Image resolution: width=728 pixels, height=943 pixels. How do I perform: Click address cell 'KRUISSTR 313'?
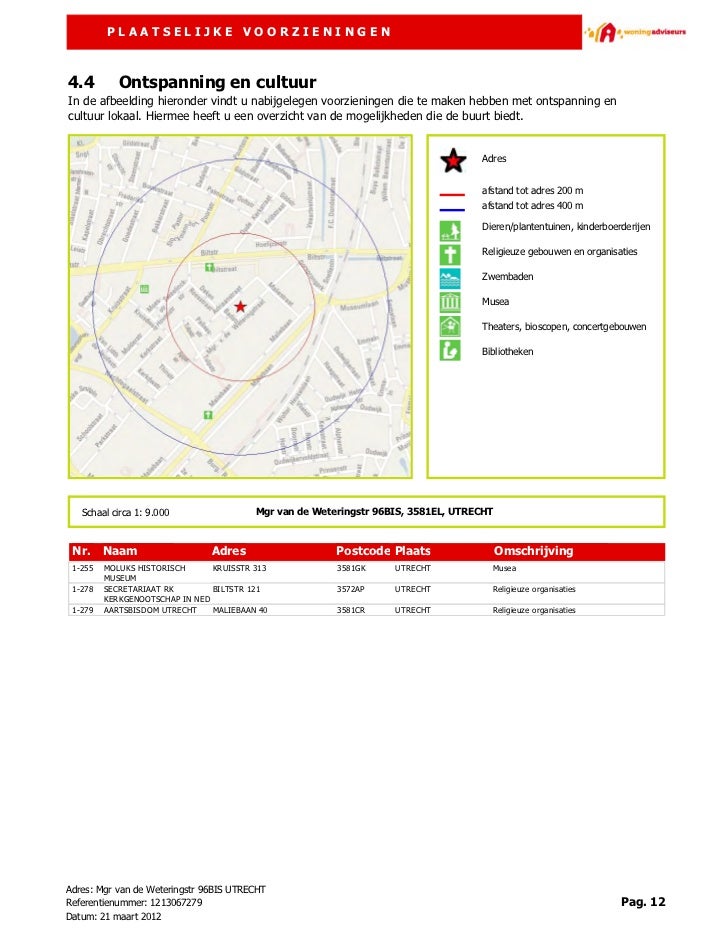239,568
